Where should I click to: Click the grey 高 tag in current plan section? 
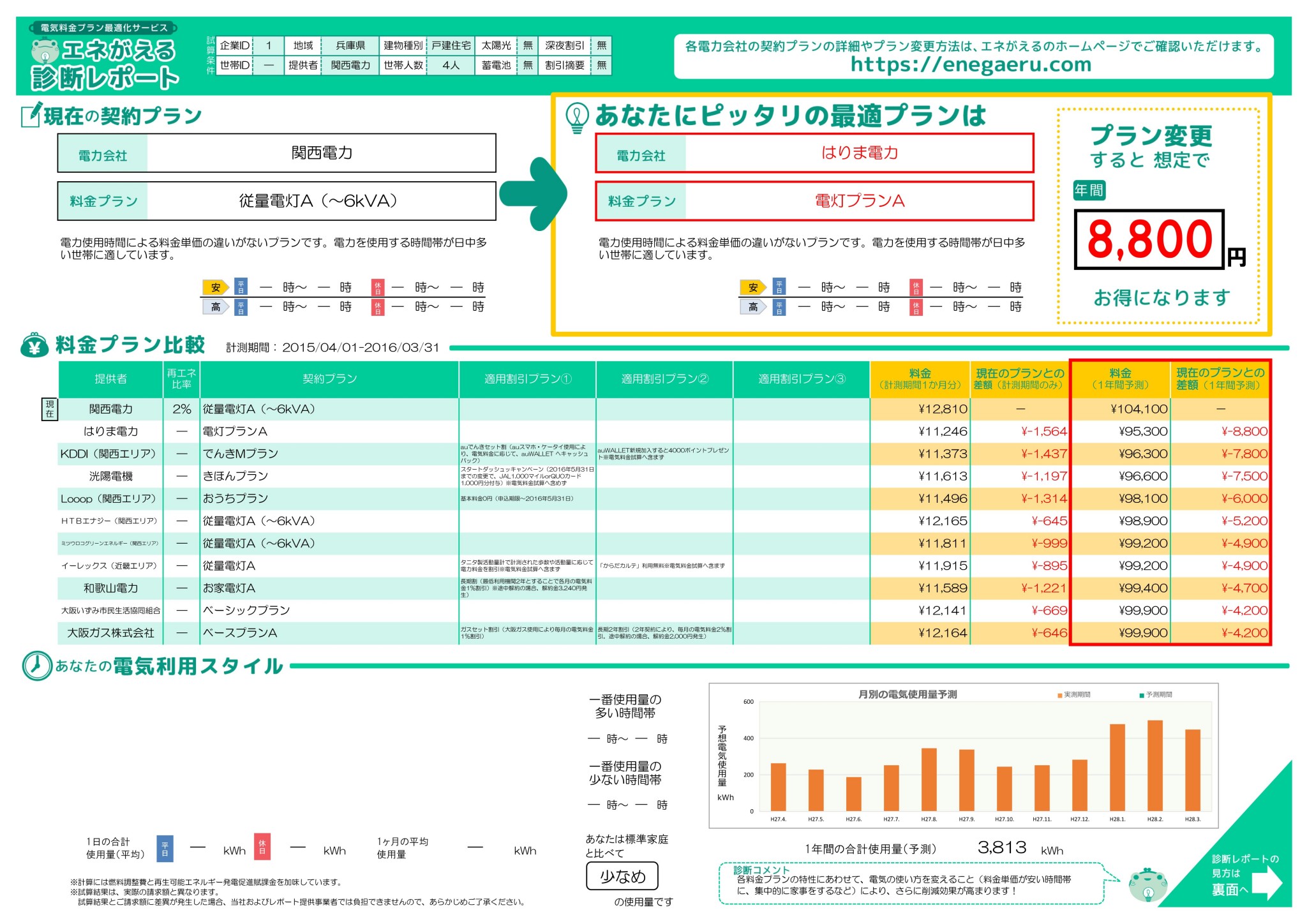tap(216, 307)
